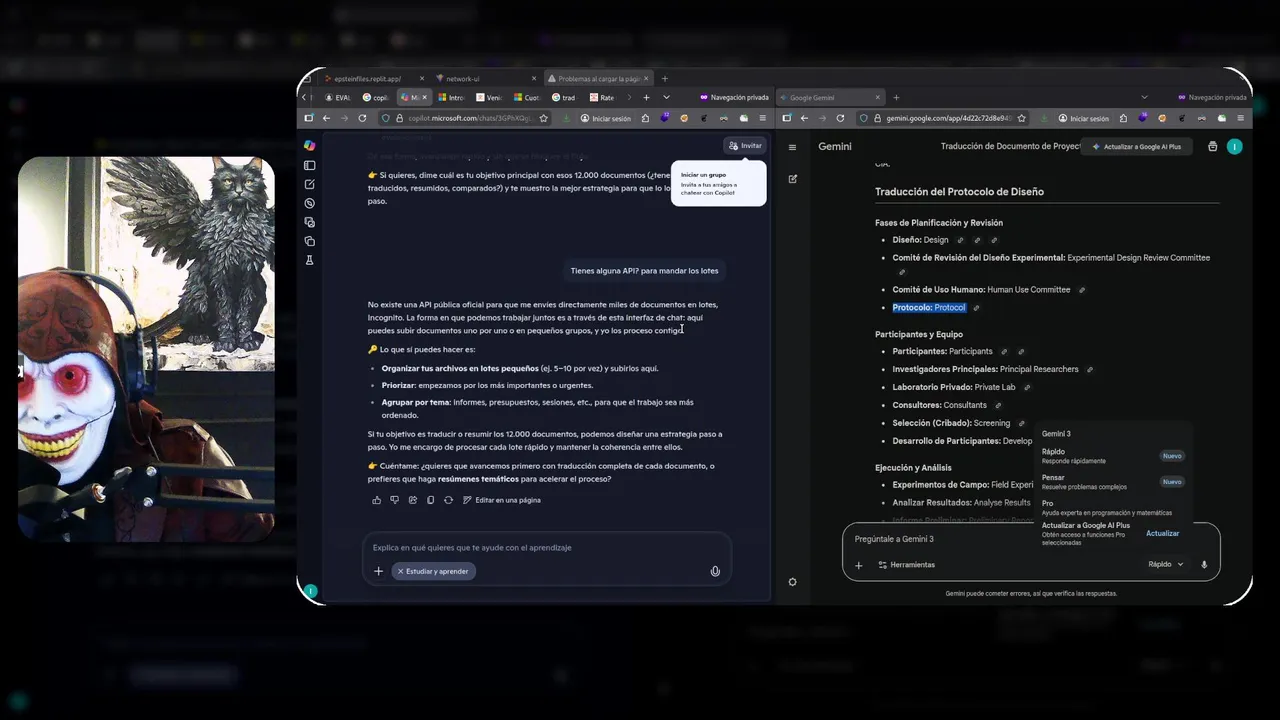Click 'Tienes alguna API?' user message
This screenshot has height=720, width=1280.
(644, 271)
